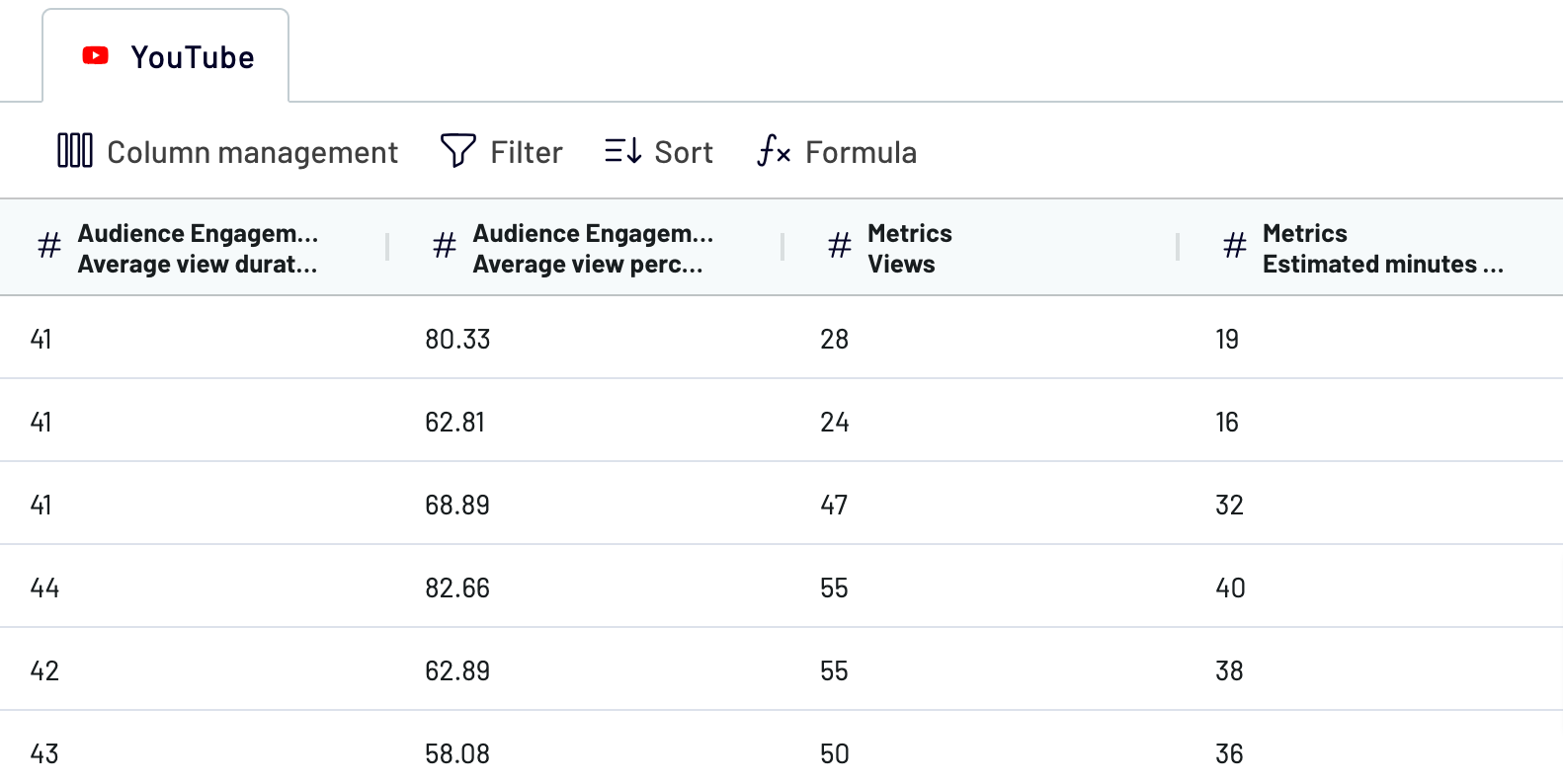Click the red YouTube logo icon
The width and height of the screenshot is (1563, 784).
click(96, 56)
